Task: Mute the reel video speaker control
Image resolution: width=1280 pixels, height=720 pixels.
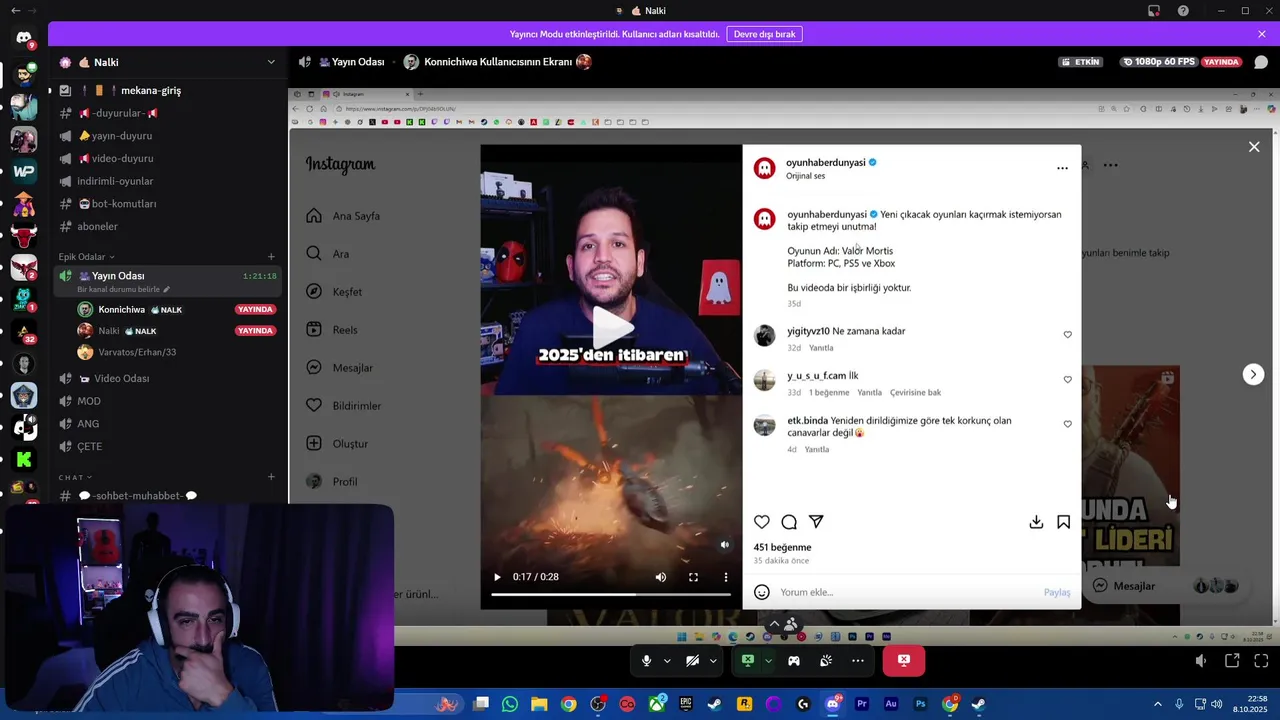Action: [x=660, y=577]
